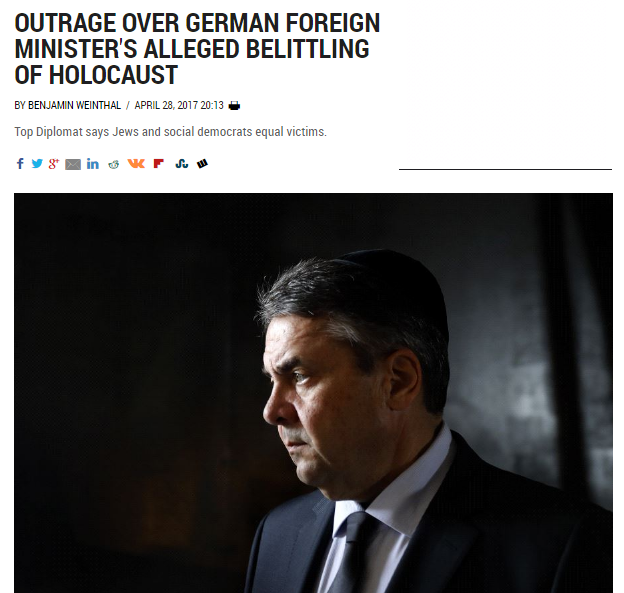This screenshot has height=593, width=624.
Task: Tweet this article via Twitter icon
Action: tap(37, 164)
